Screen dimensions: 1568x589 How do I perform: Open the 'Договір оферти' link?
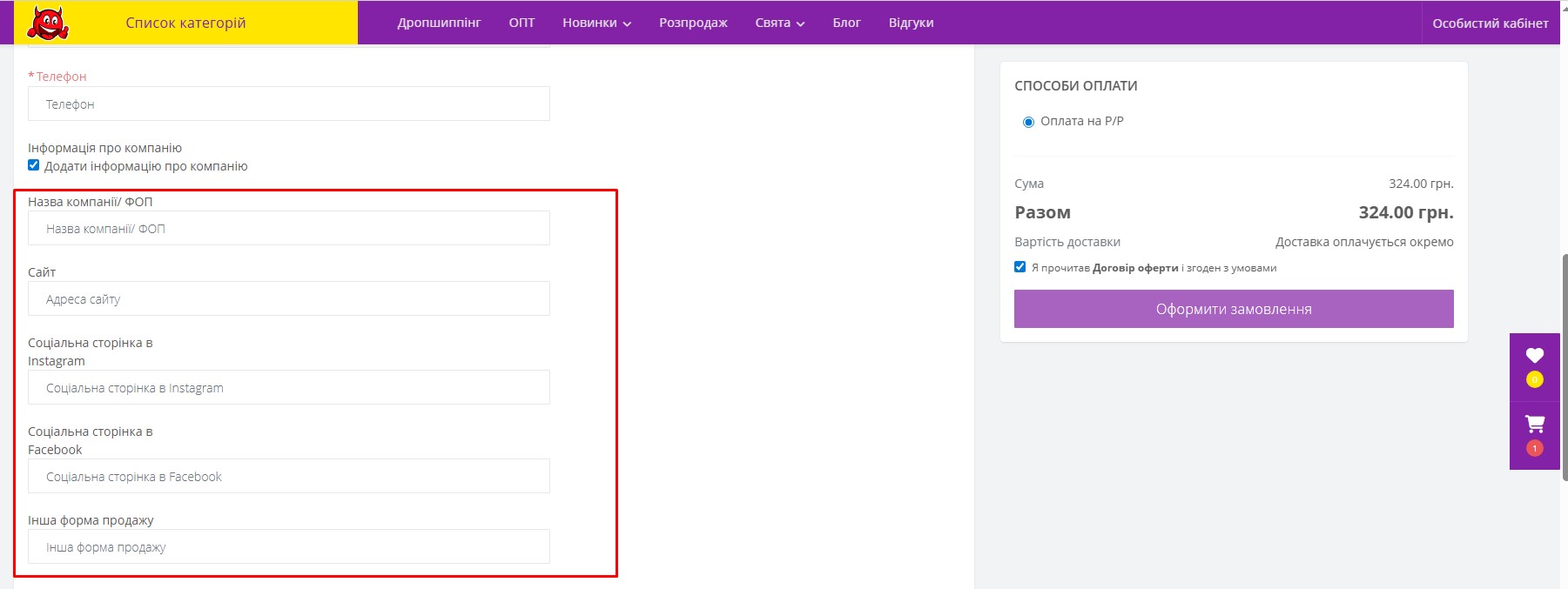(1135, 268)
